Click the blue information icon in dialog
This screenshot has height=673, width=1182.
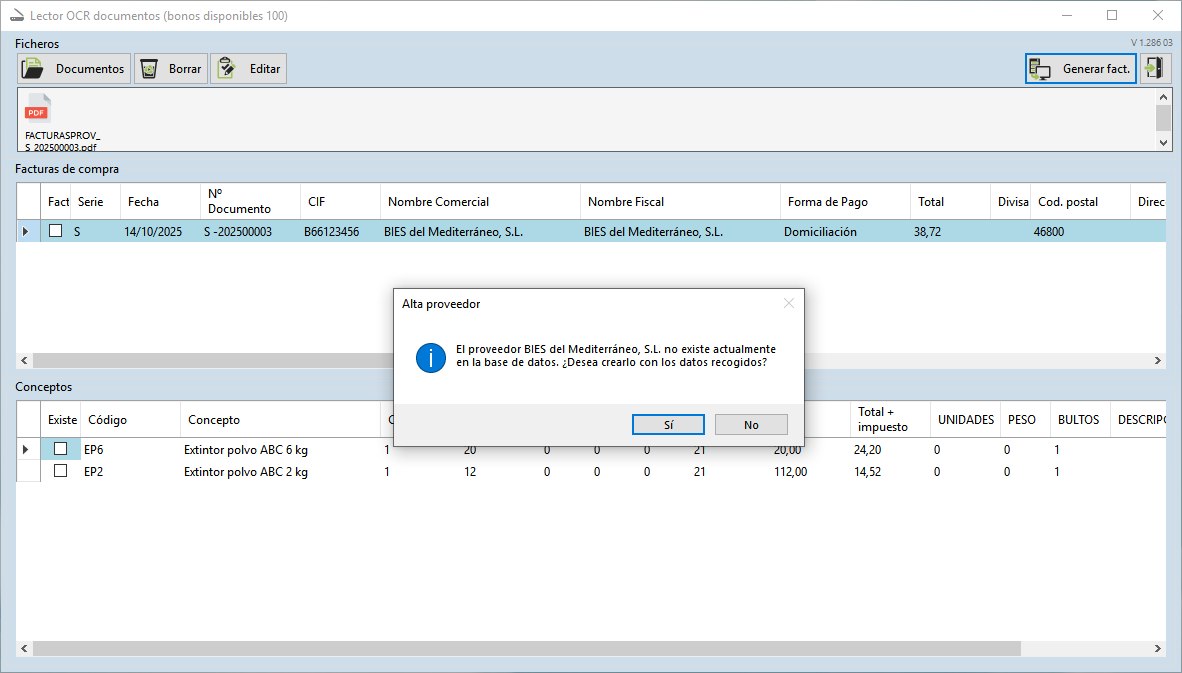coord(430,357)
